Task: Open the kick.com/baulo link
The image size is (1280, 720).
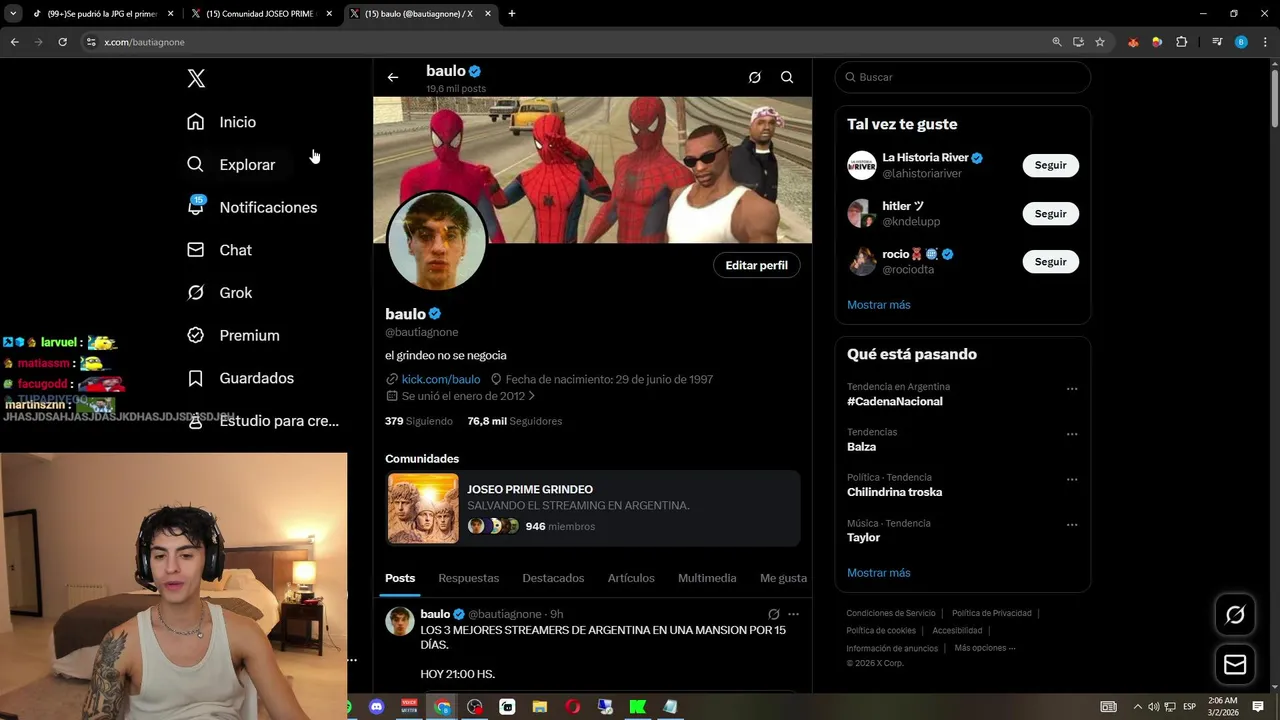Action: (x=441, y=379)
